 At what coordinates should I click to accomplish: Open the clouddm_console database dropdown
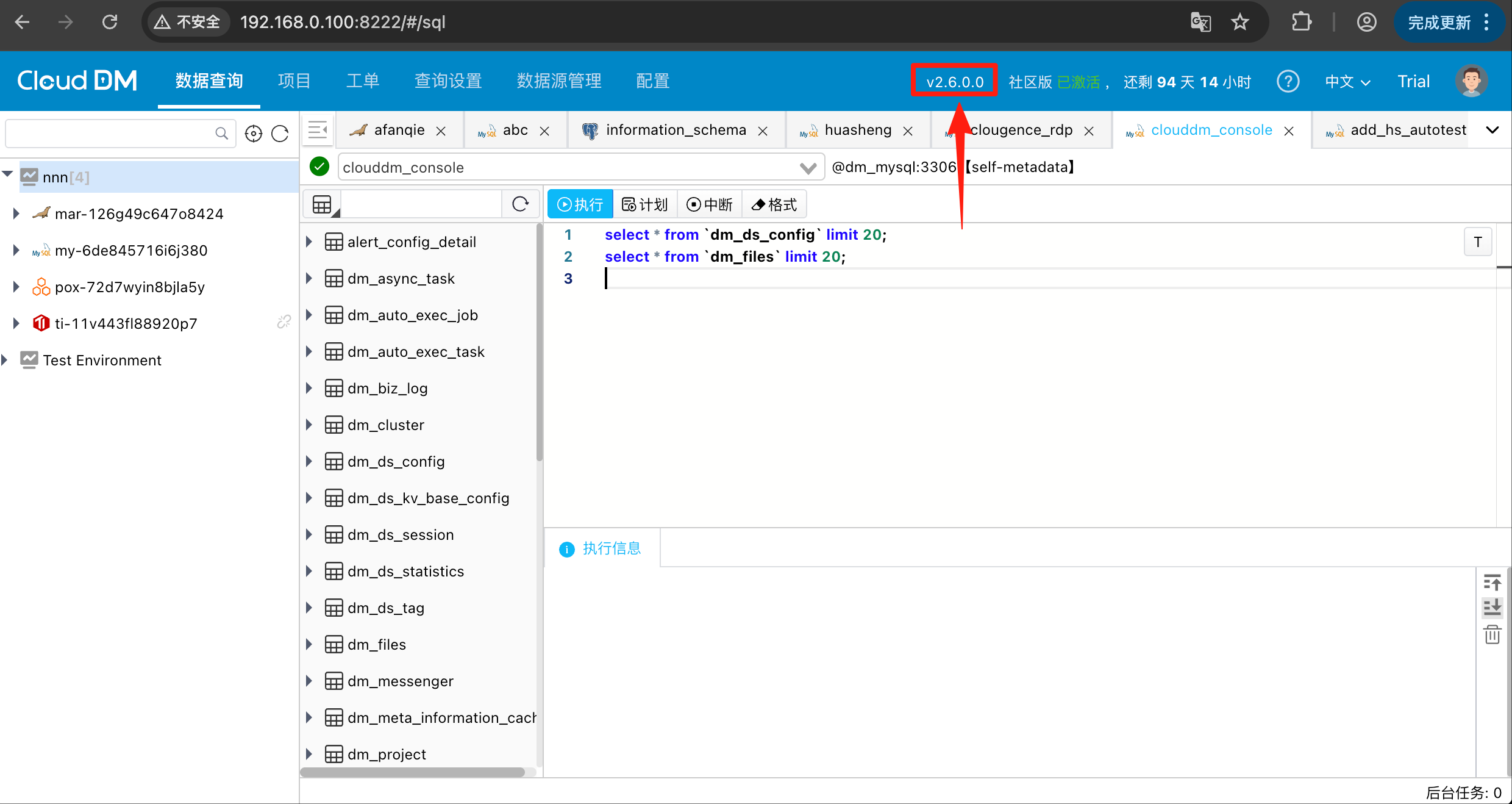coord(808,168)
